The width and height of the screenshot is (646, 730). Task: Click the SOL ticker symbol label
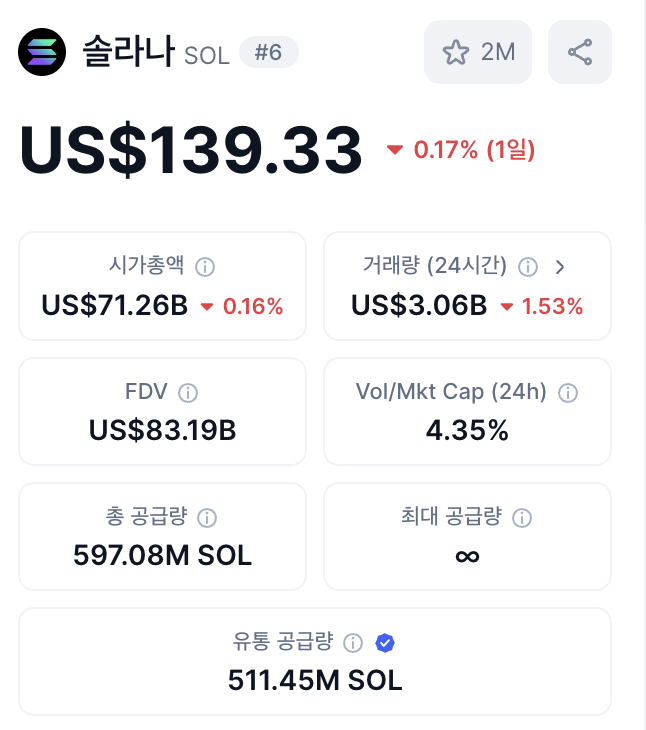pyautogui.click(x=207, y=56)
